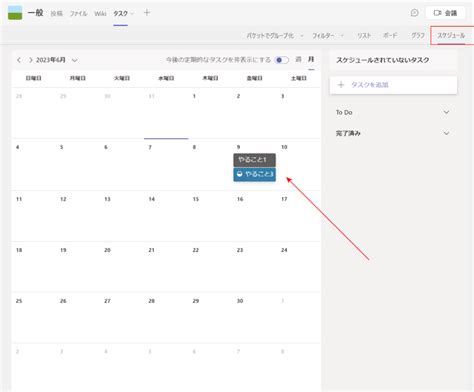The height and width of the screenshot is (392, 474).
Task: Select June 26 calendar cell
Action: point(78,318)
